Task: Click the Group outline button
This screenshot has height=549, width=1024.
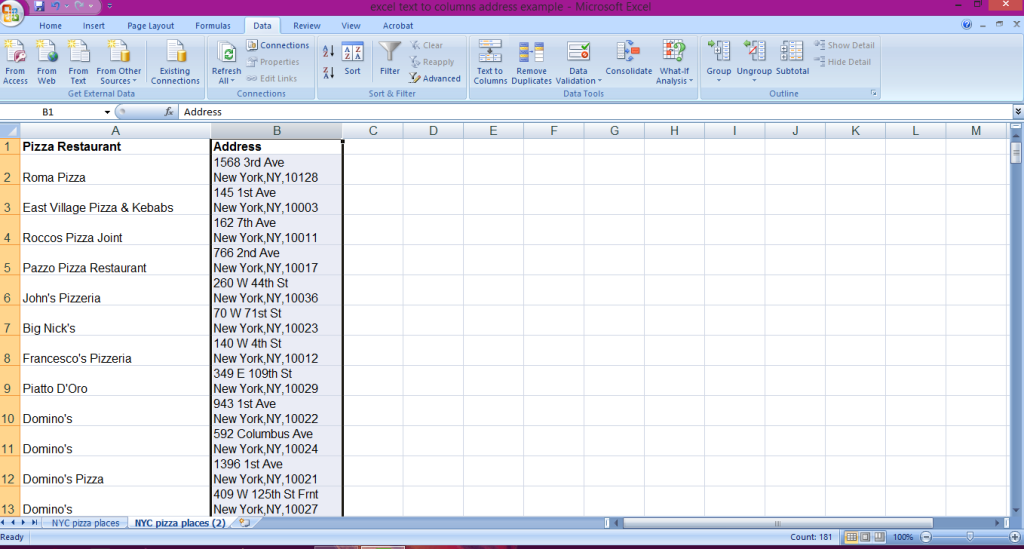Action: point(718,61)
